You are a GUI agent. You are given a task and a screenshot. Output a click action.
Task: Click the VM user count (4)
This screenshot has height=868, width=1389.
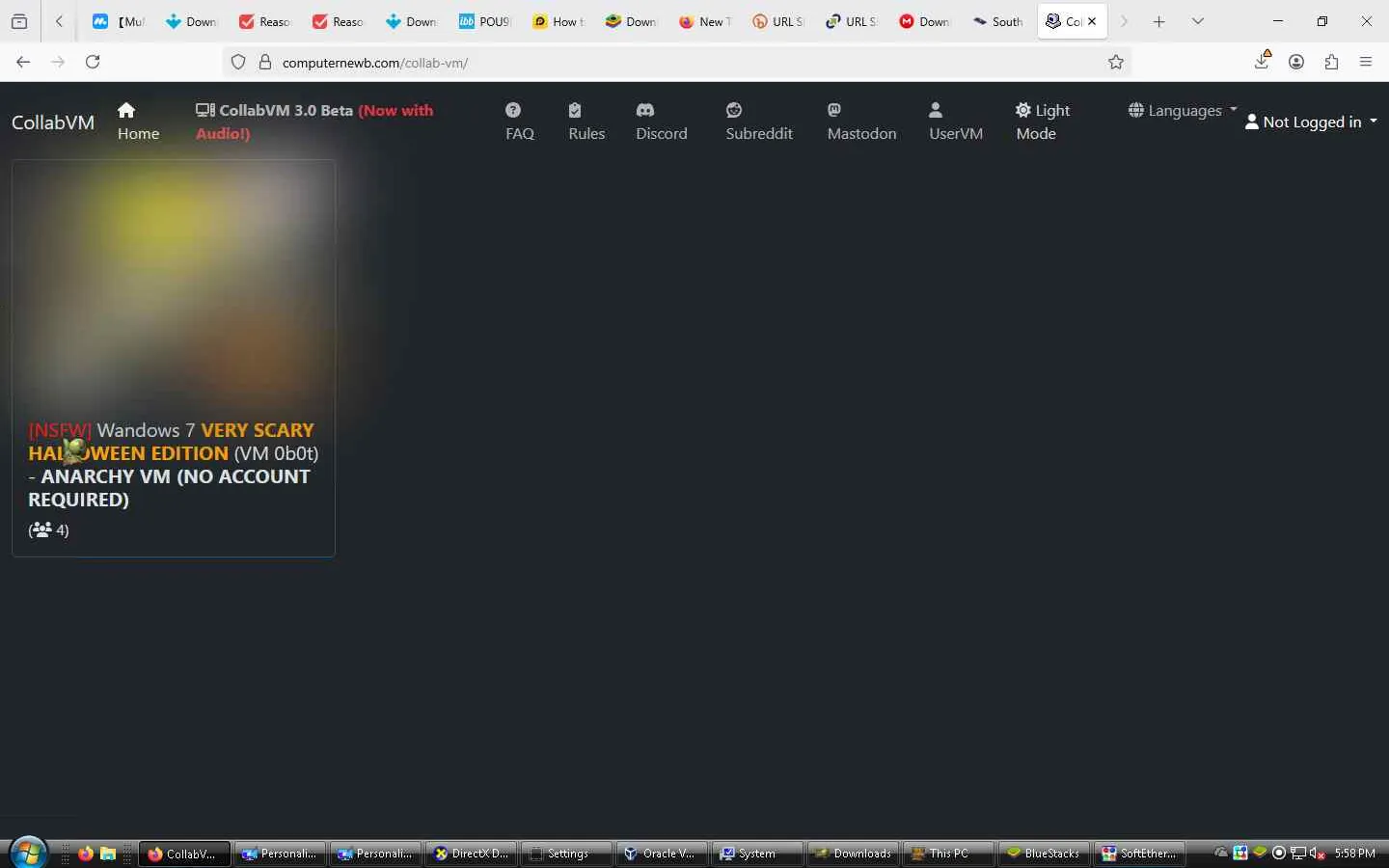[48, 529]
